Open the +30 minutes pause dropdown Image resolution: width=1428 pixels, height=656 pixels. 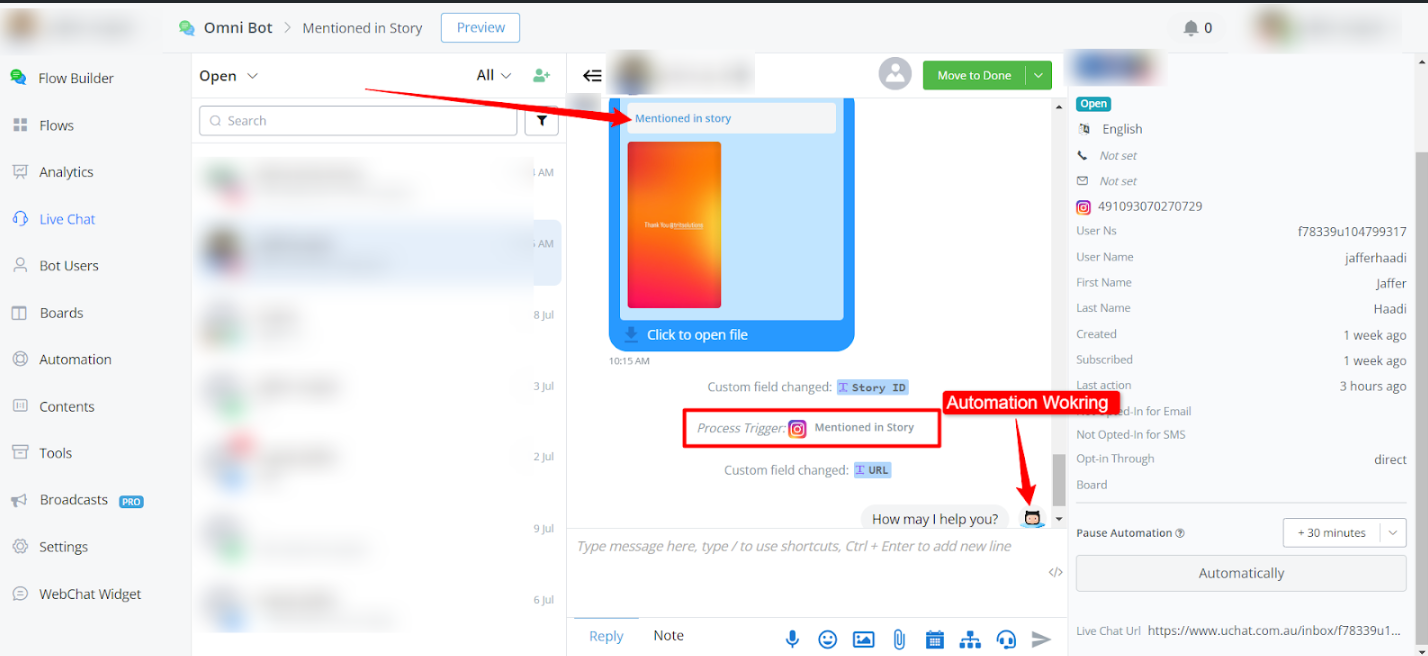(x=1393, y=533)
